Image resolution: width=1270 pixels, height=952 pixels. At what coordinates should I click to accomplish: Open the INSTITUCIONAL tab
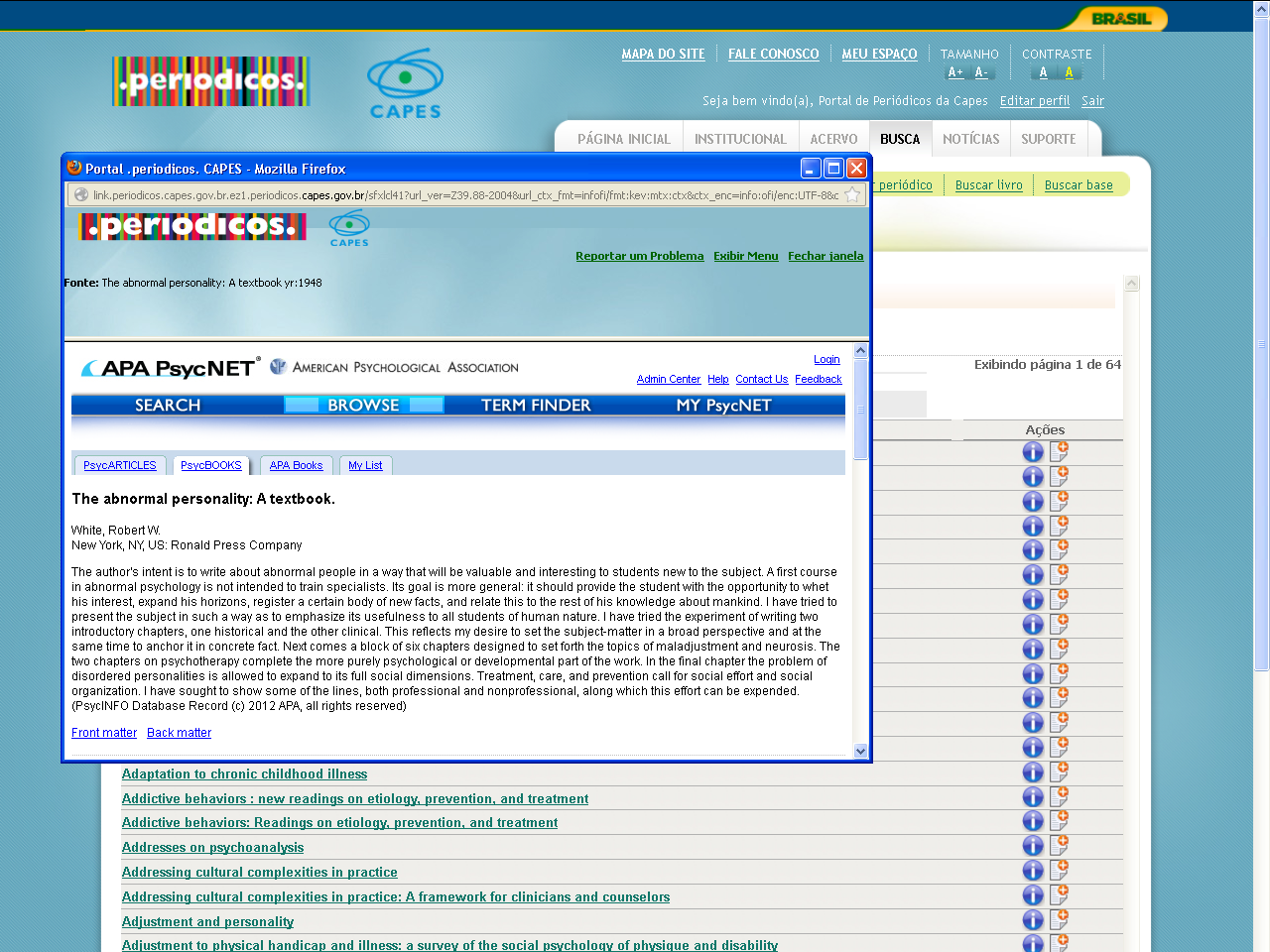tap(740, 139)
